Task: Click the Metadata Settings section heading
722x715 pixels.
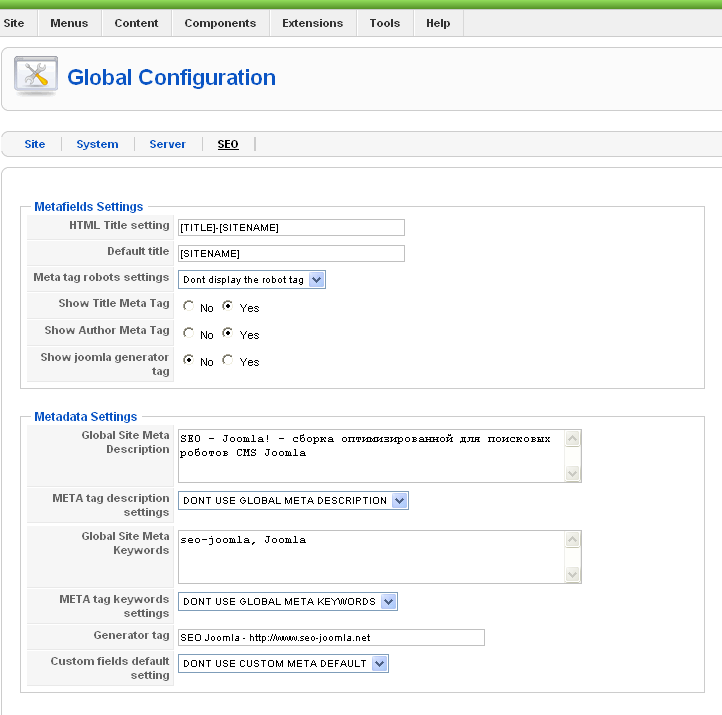Action: point(86,417)
